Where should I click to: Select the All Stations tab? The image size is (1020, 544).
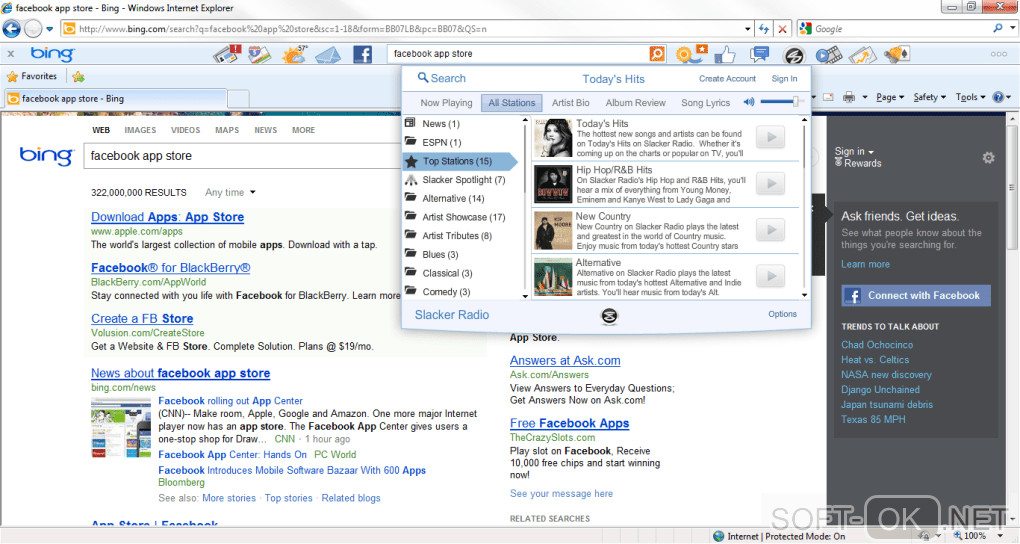512,103
